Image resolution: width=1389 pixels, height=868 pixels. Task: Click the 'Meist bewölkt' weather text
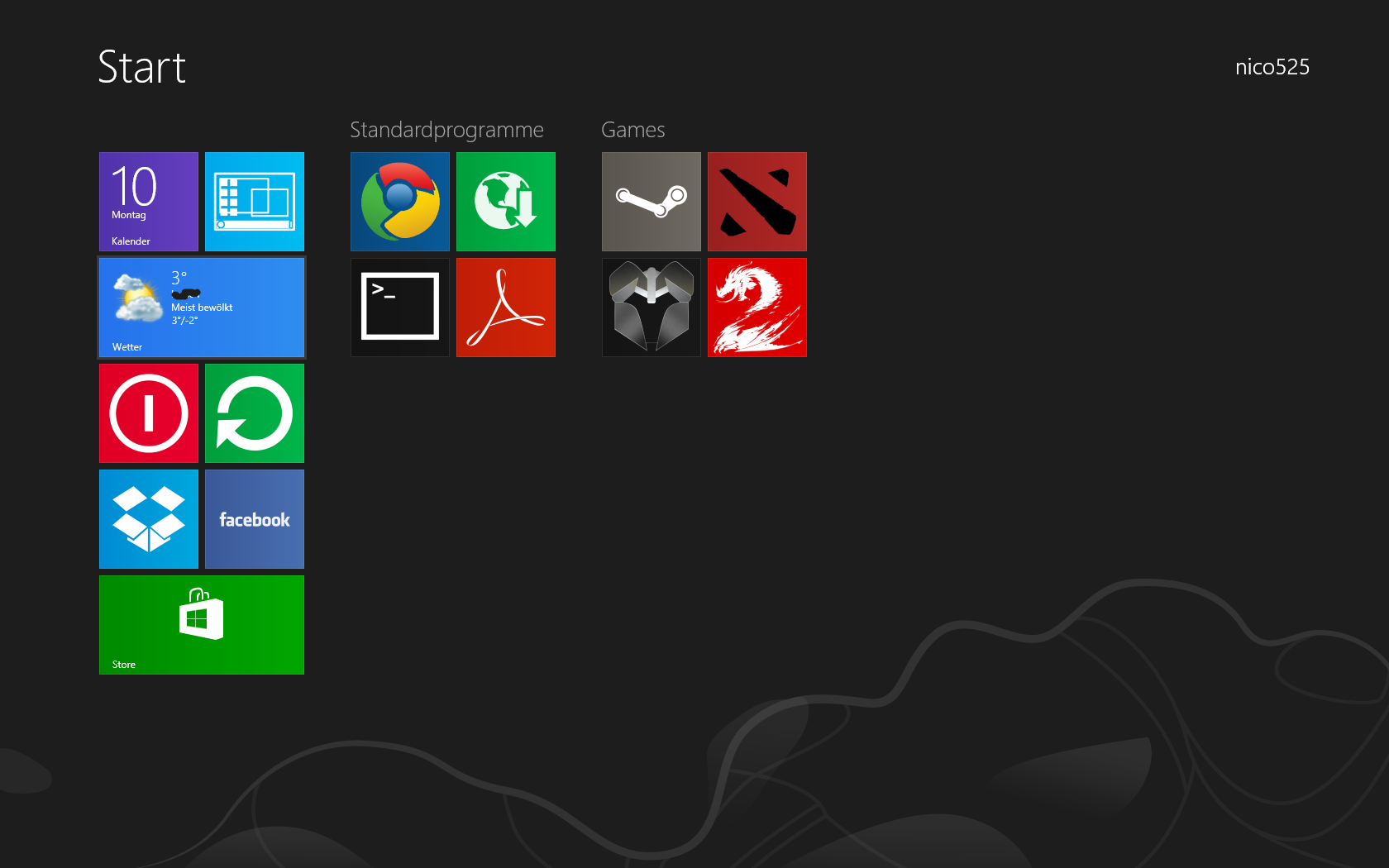click(x=202, y=308)
